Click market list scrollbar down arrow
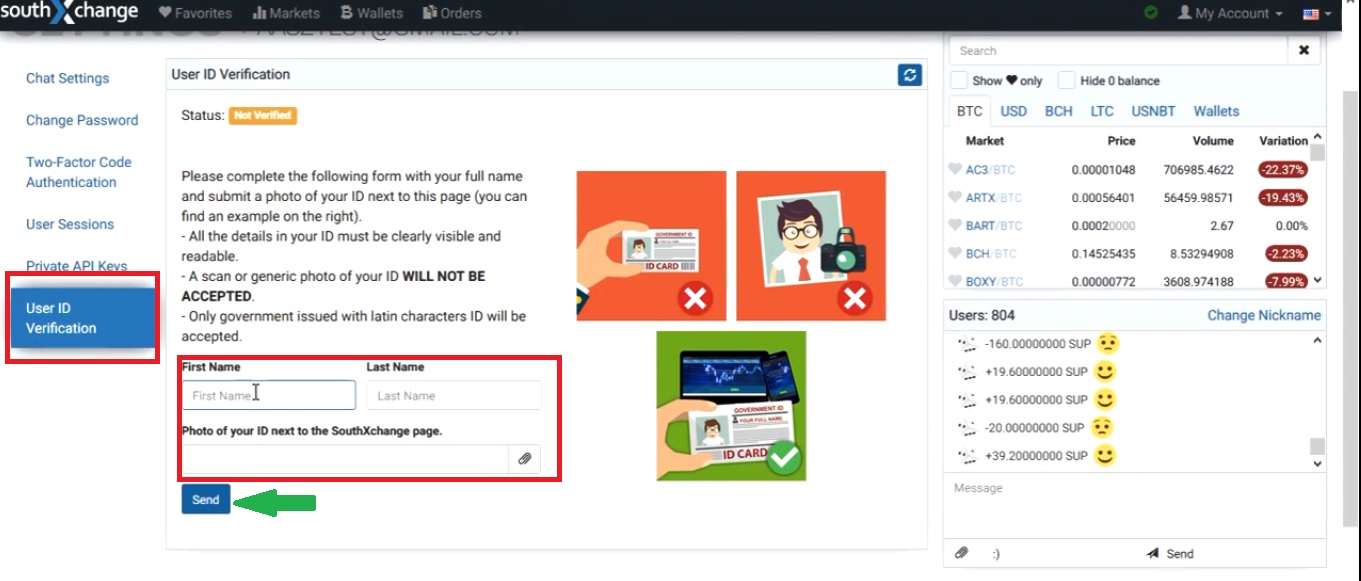Screen dimensions: 1361x581 click(x=1317, y=281)
